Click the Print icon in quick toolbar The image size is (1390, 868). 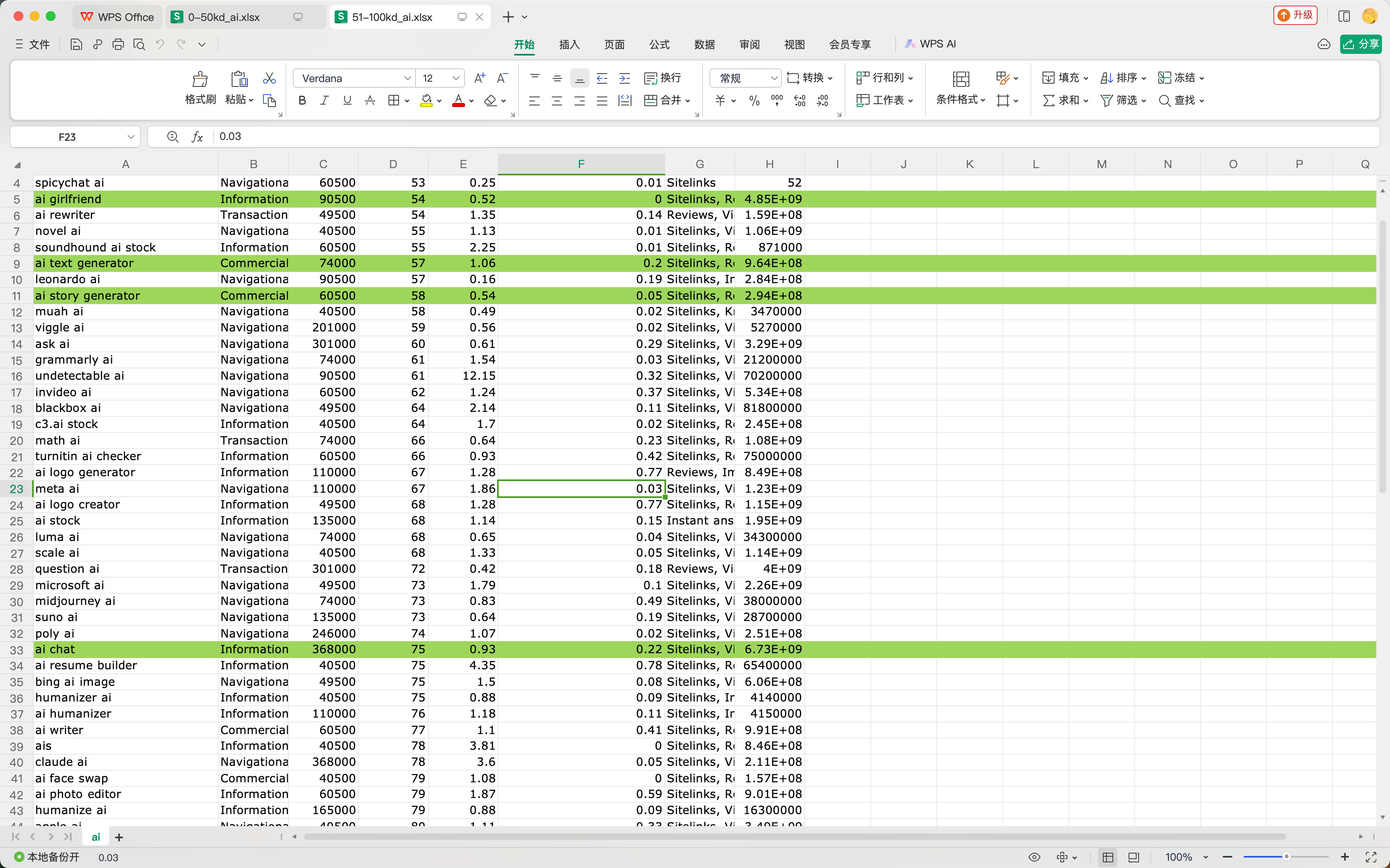[118, 44]
